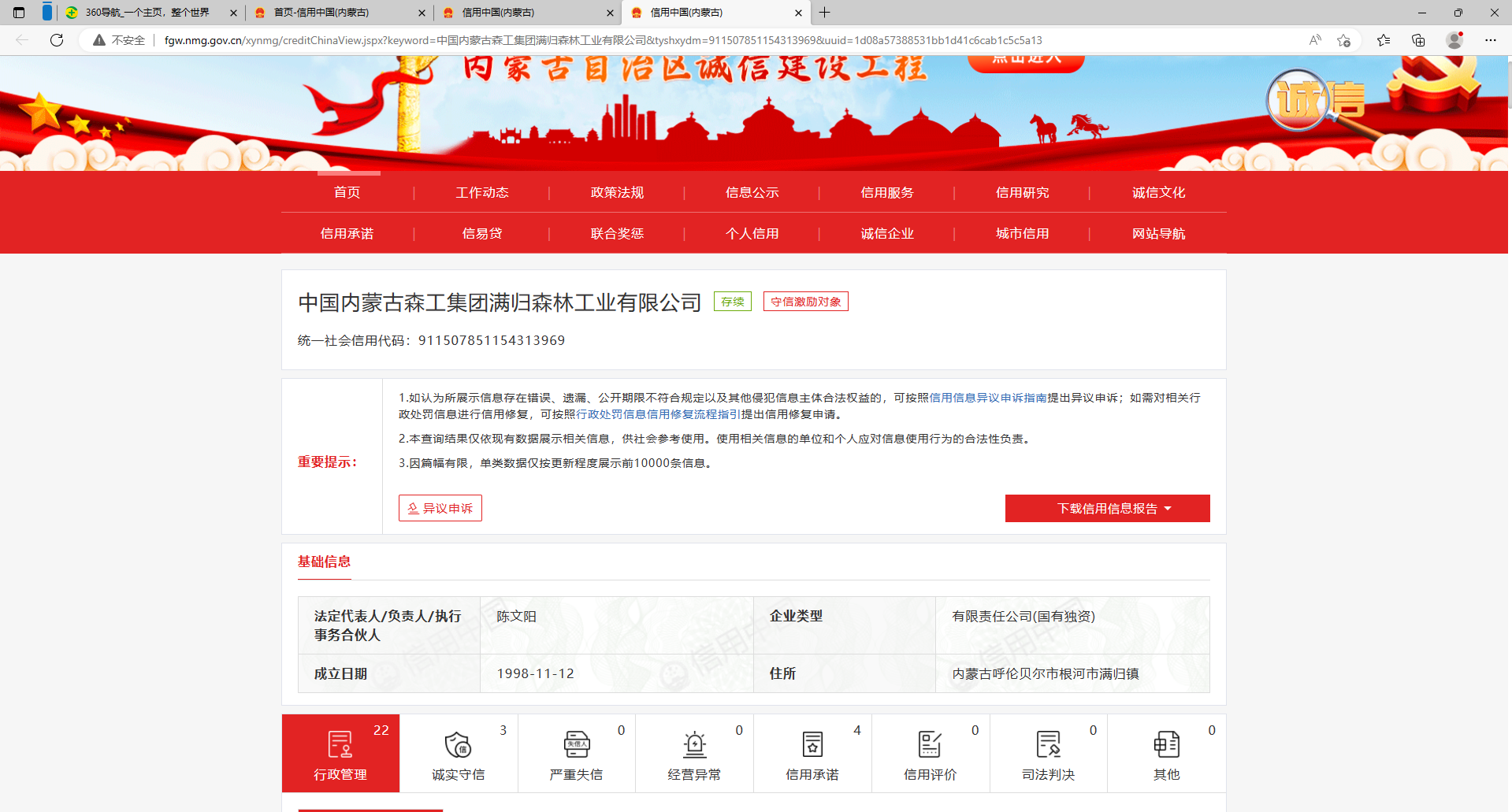Open browser settings and more menu
The image size is (1512, 812).
tap(1491, 40)
